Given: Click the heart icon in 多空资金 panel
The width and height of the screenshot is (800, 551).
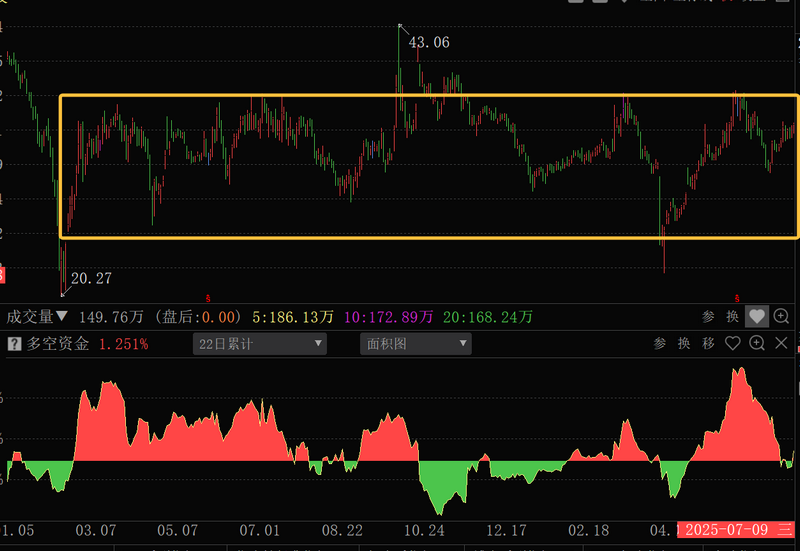Looking at the screenshot, I should 733,344.
